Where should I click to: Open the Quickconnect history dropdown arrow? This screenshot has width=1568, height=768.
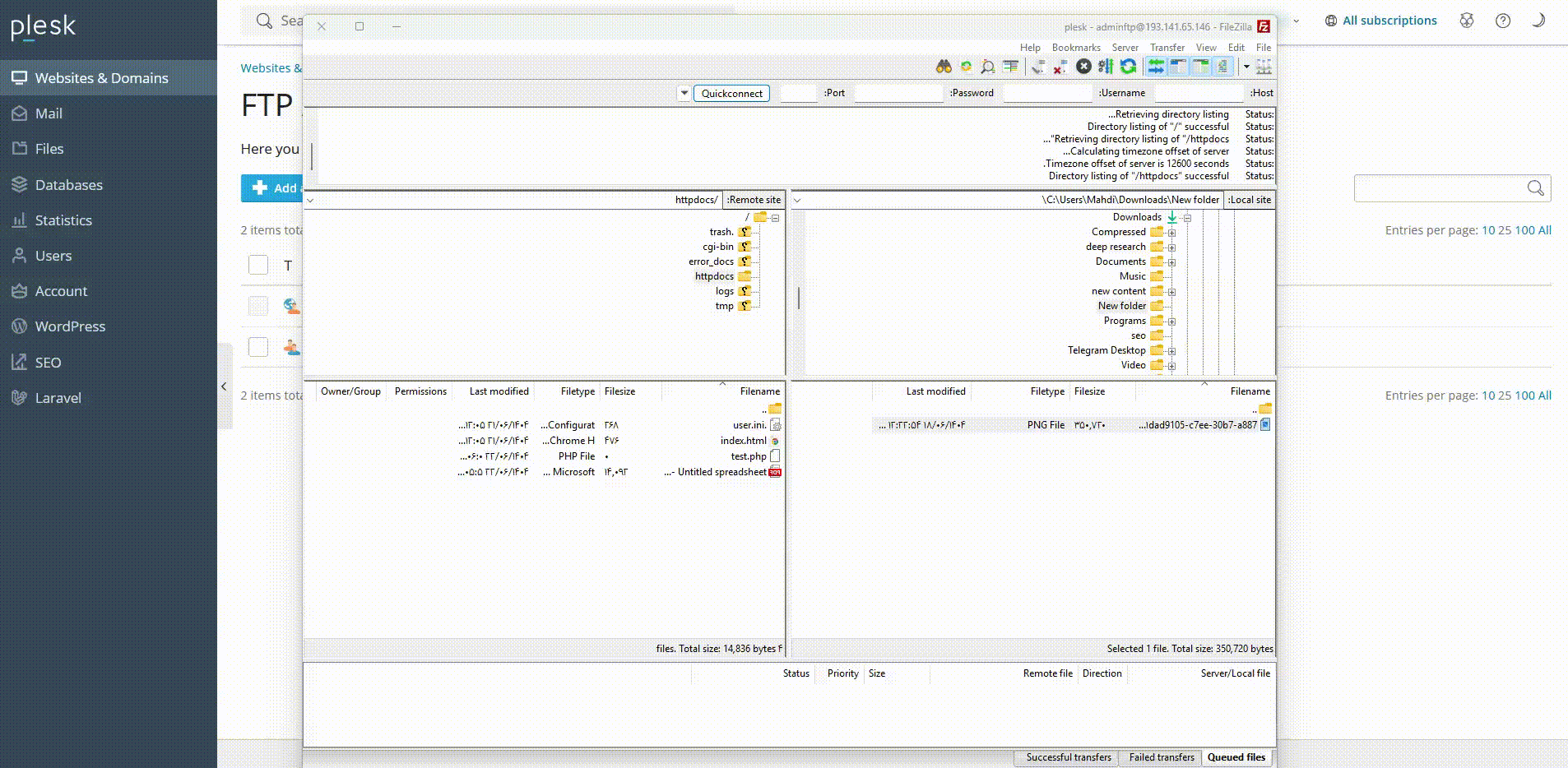point(684,94)
